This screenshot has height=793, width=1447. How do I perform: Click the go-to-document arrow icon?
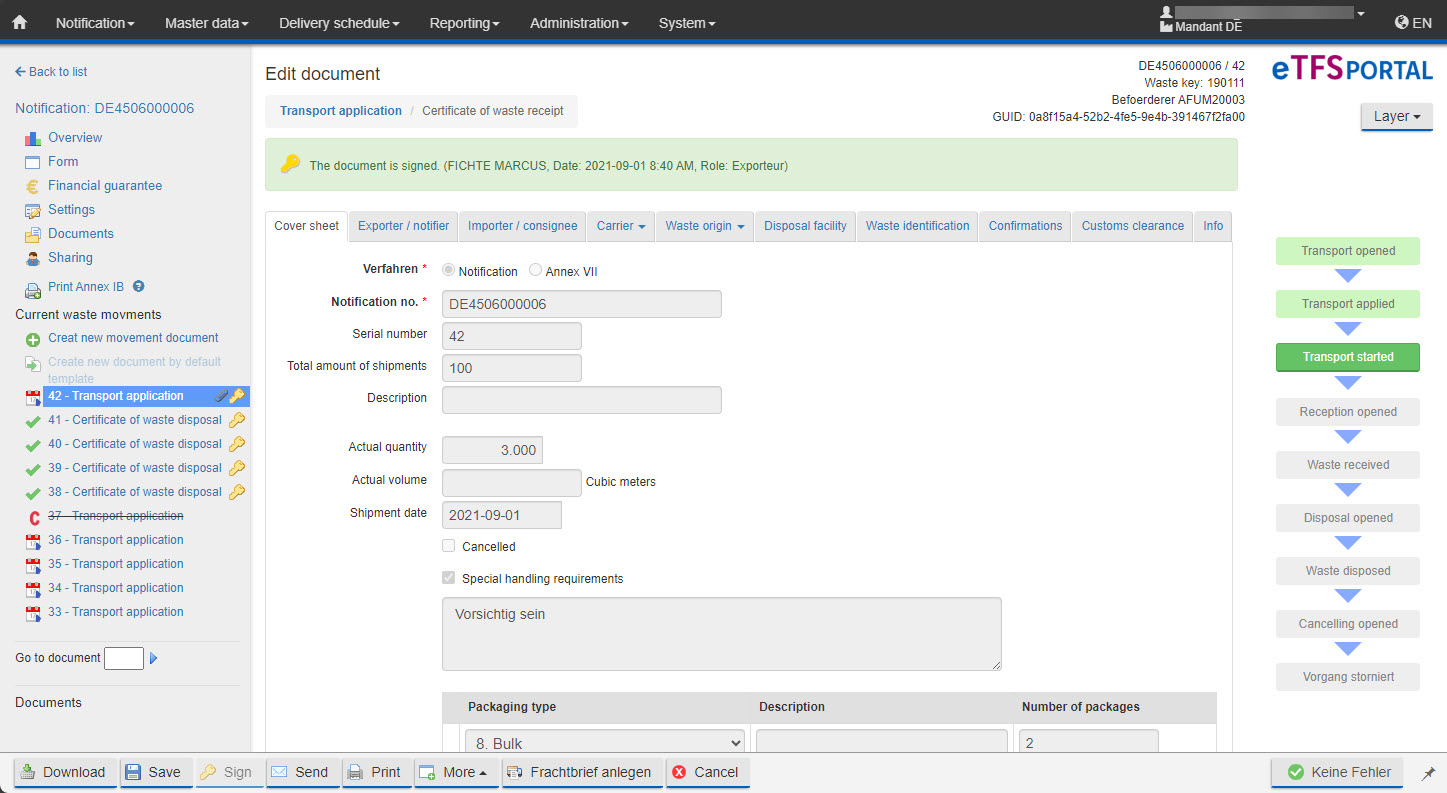click(x=154, y=658)
